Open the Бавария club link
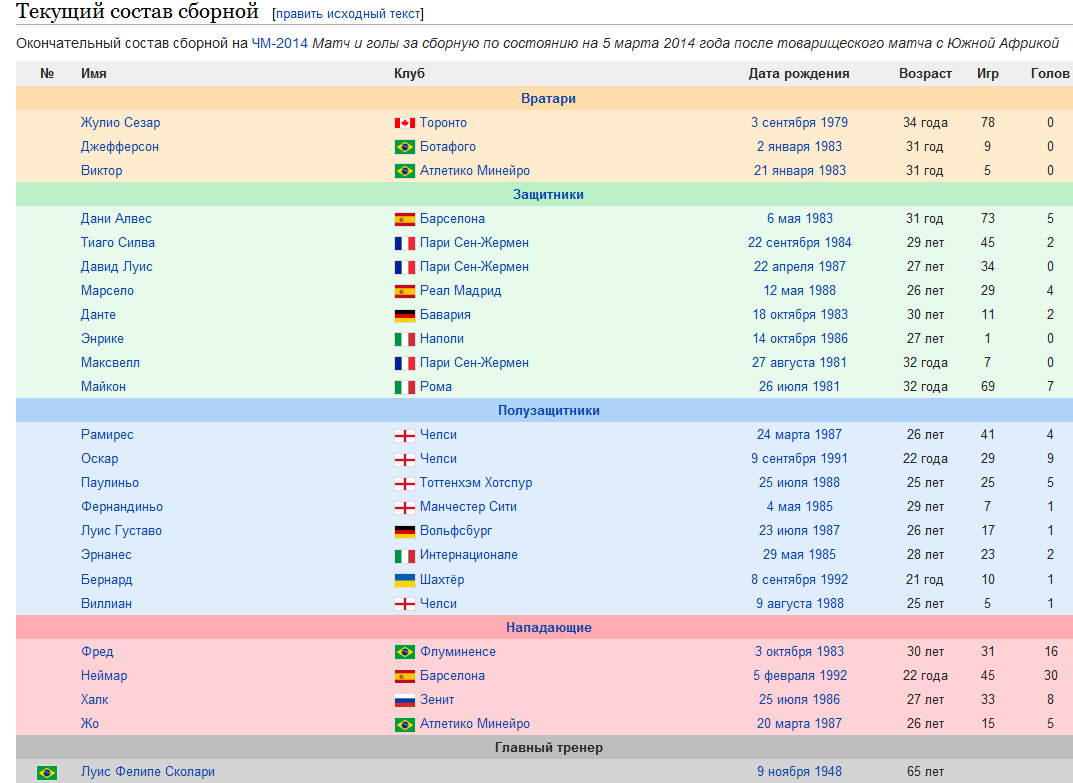 pos(445,314)
